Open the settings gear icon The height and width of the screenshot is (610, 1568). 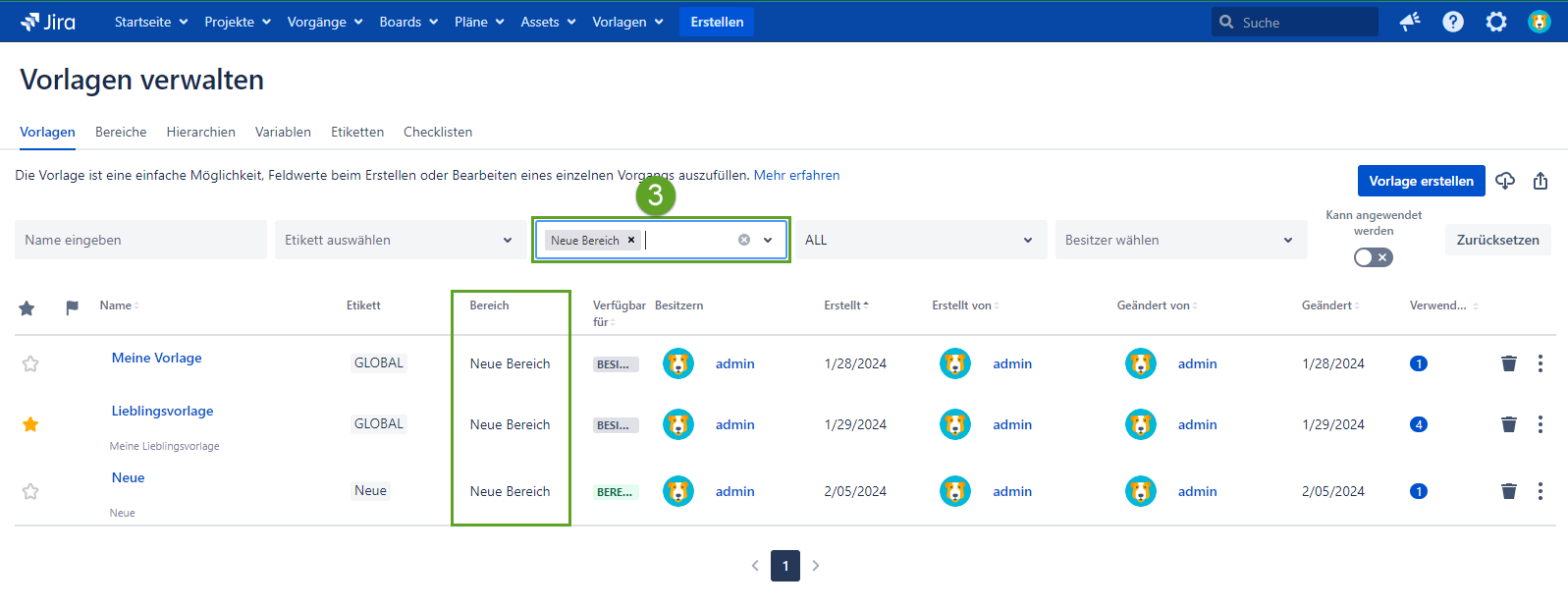click(x=1496, y=22)
